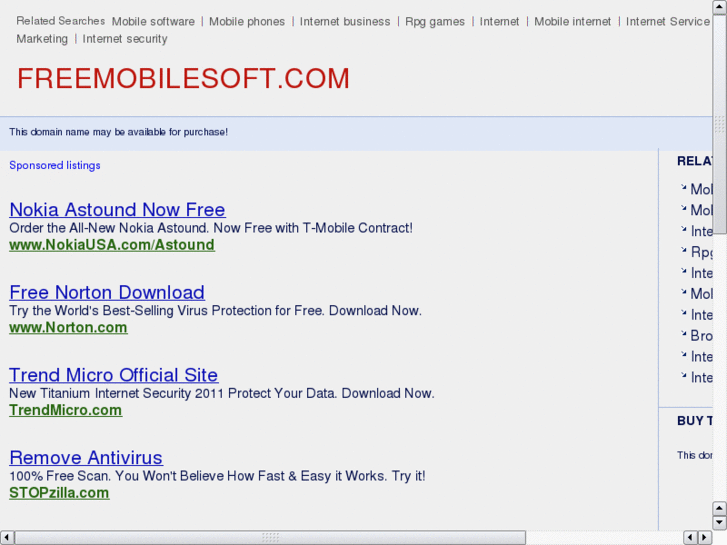Click the 100% Free Scan description text

[x=217, y=476]
